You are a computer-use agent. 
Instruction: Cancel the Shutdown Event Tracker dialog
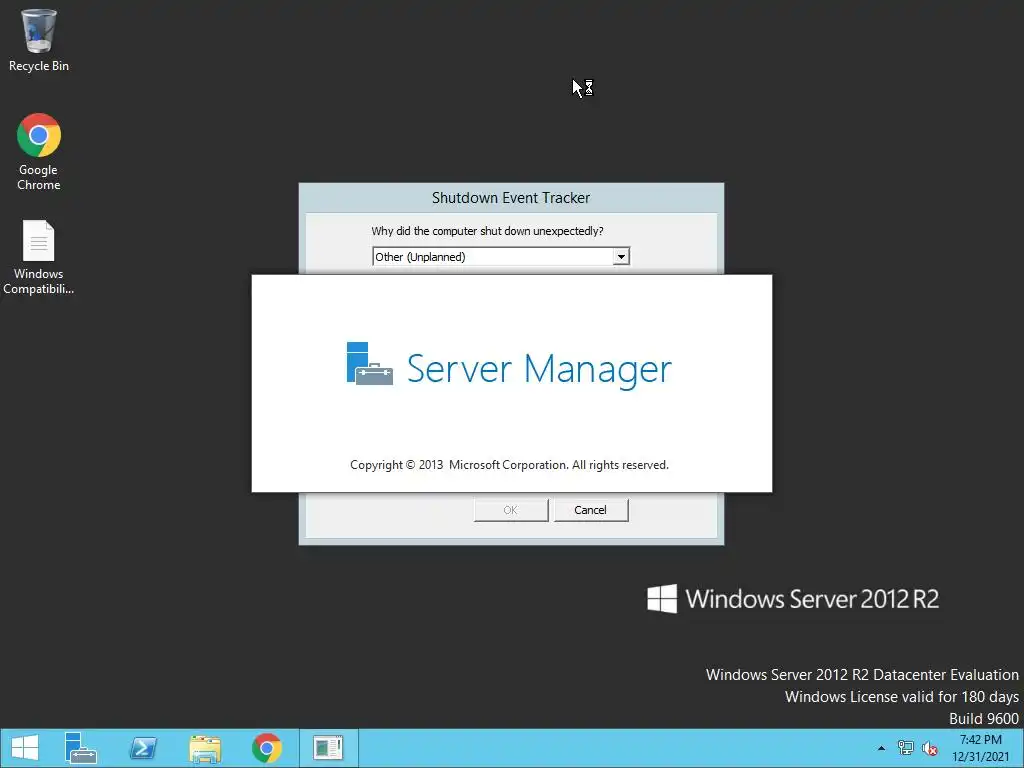click(x=590, y=510)
